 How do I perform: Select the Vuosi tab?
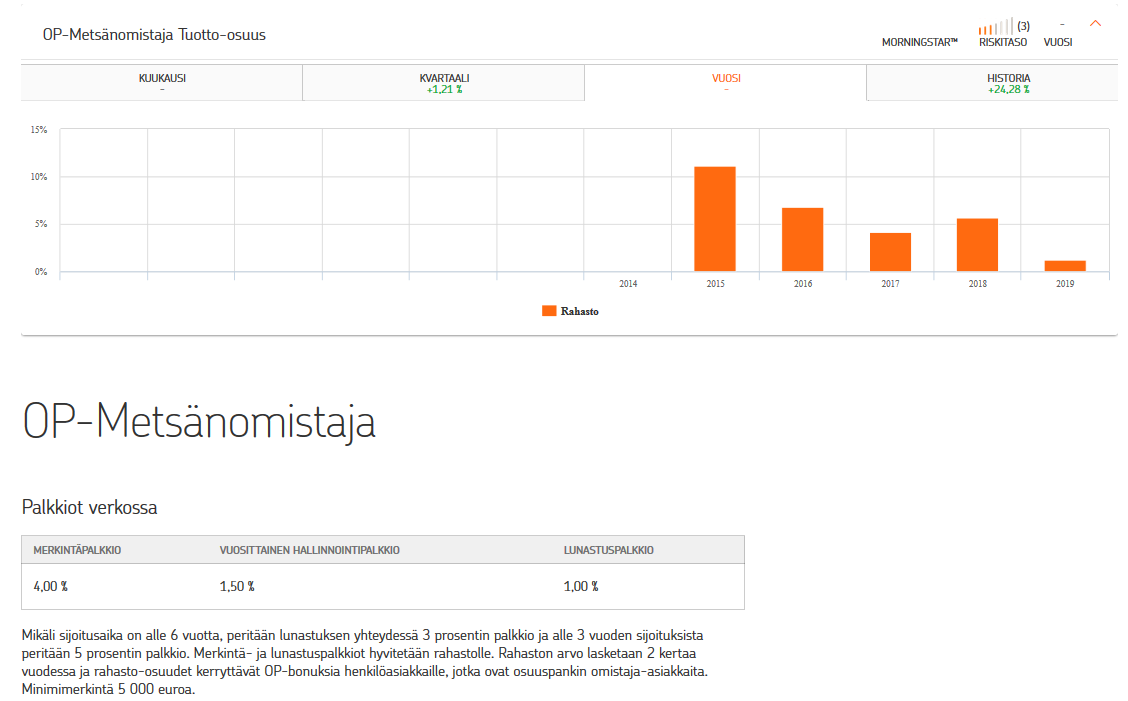[725, 83]
